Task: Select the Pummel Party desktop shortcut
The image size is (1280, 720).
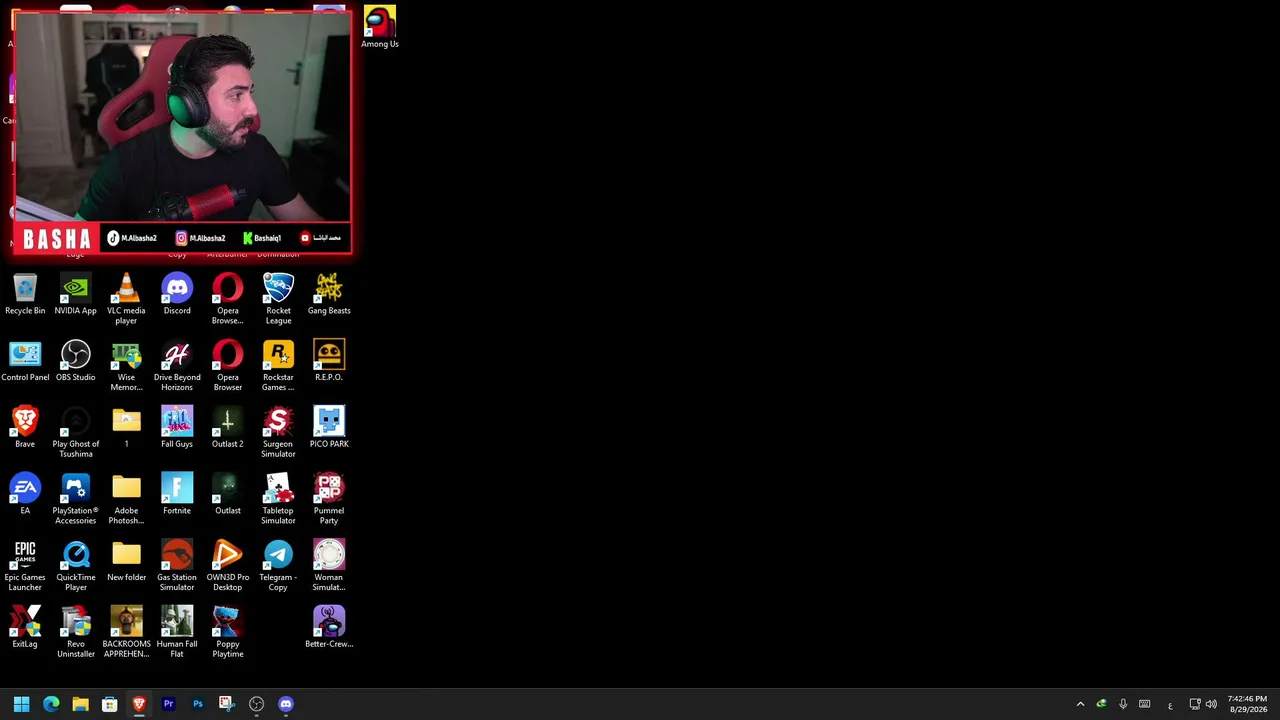Action: pyautogui.click(x=329, y=499)
